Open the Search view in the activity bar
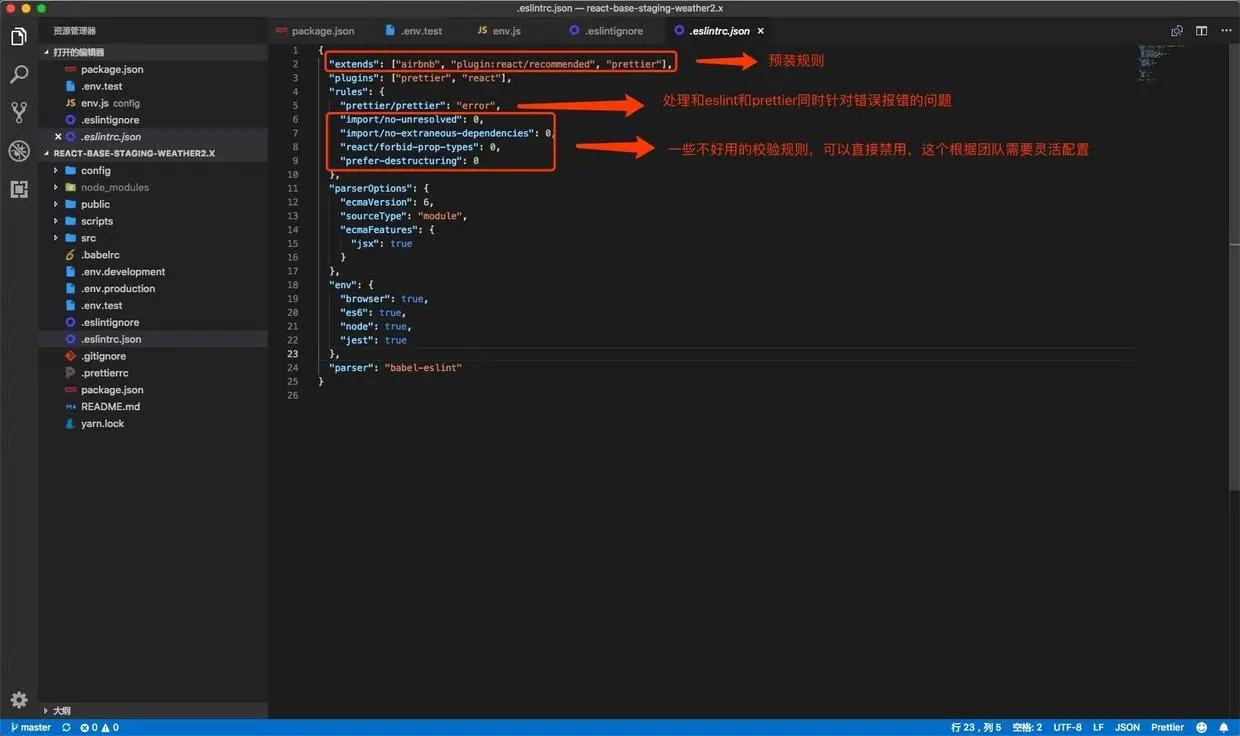This screenshot has height=736, width=1240. point(19,73)
